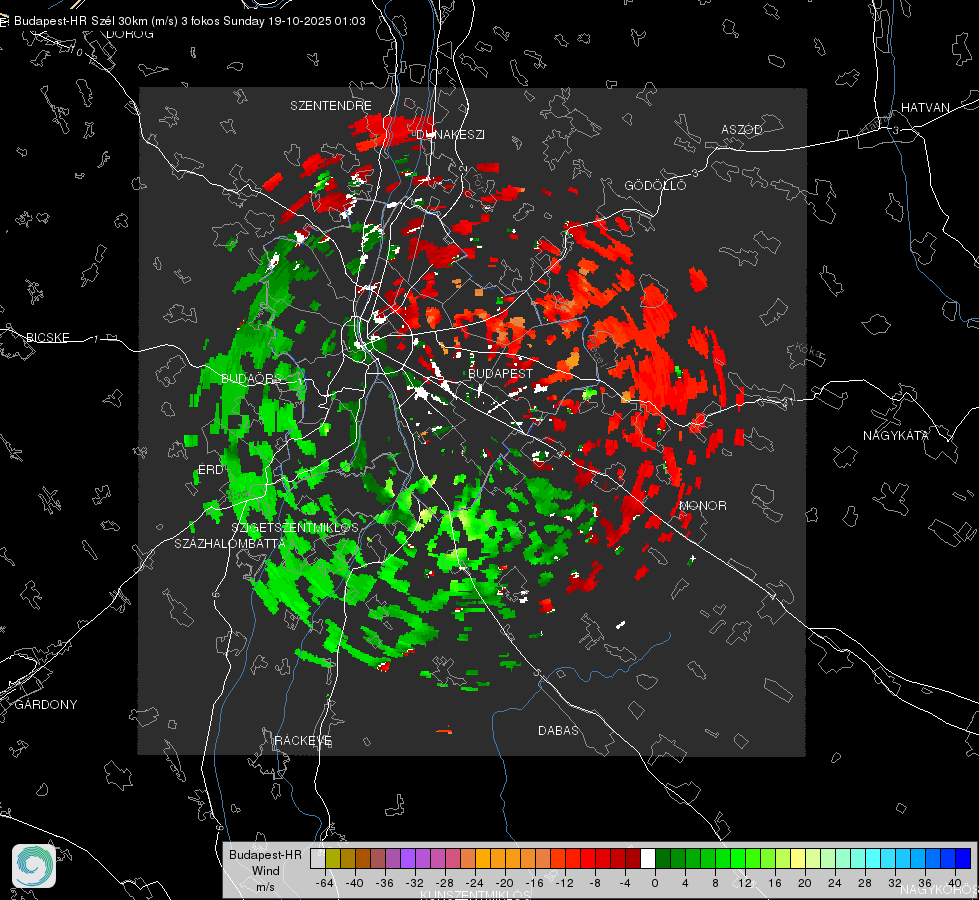Click the GÁRDONY city label

pos(46,705)
